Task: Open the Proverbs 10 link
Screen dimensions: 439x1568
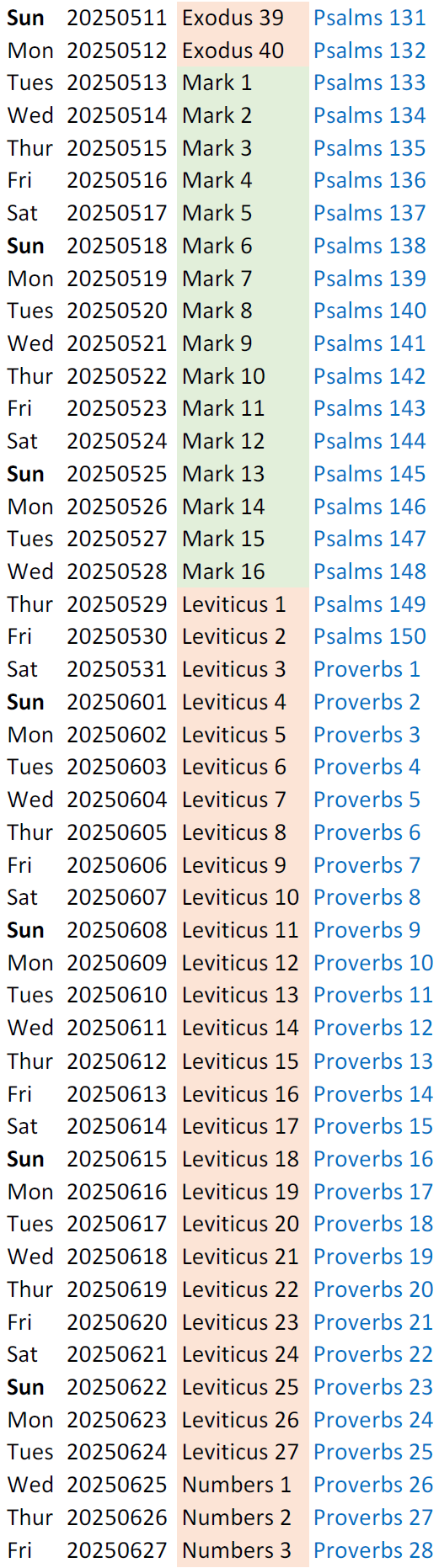Action: (x=373, y=963)
